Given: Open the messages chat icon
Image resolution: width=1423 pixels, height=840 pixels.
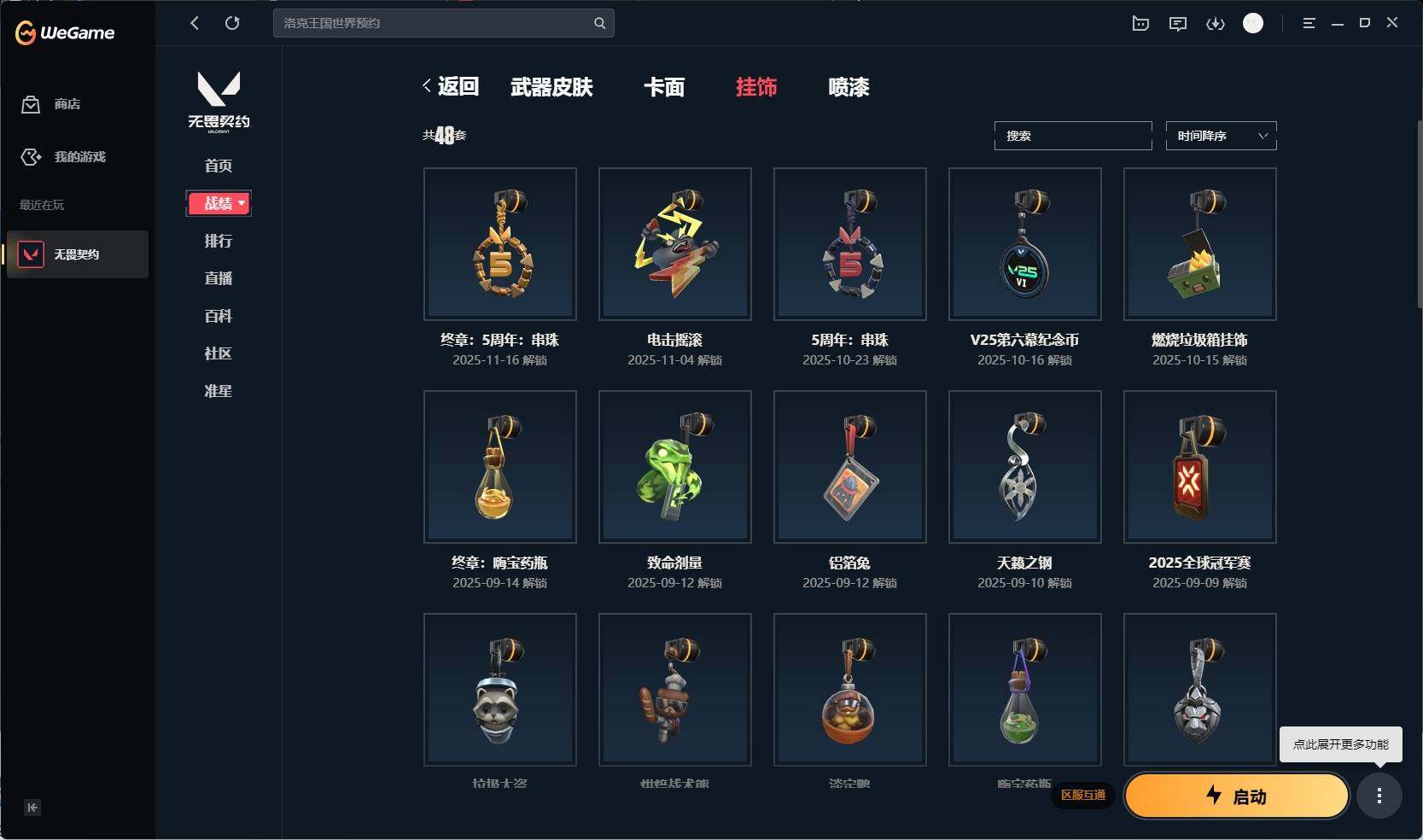Looking at the screenshot, I should point(1178,24).
